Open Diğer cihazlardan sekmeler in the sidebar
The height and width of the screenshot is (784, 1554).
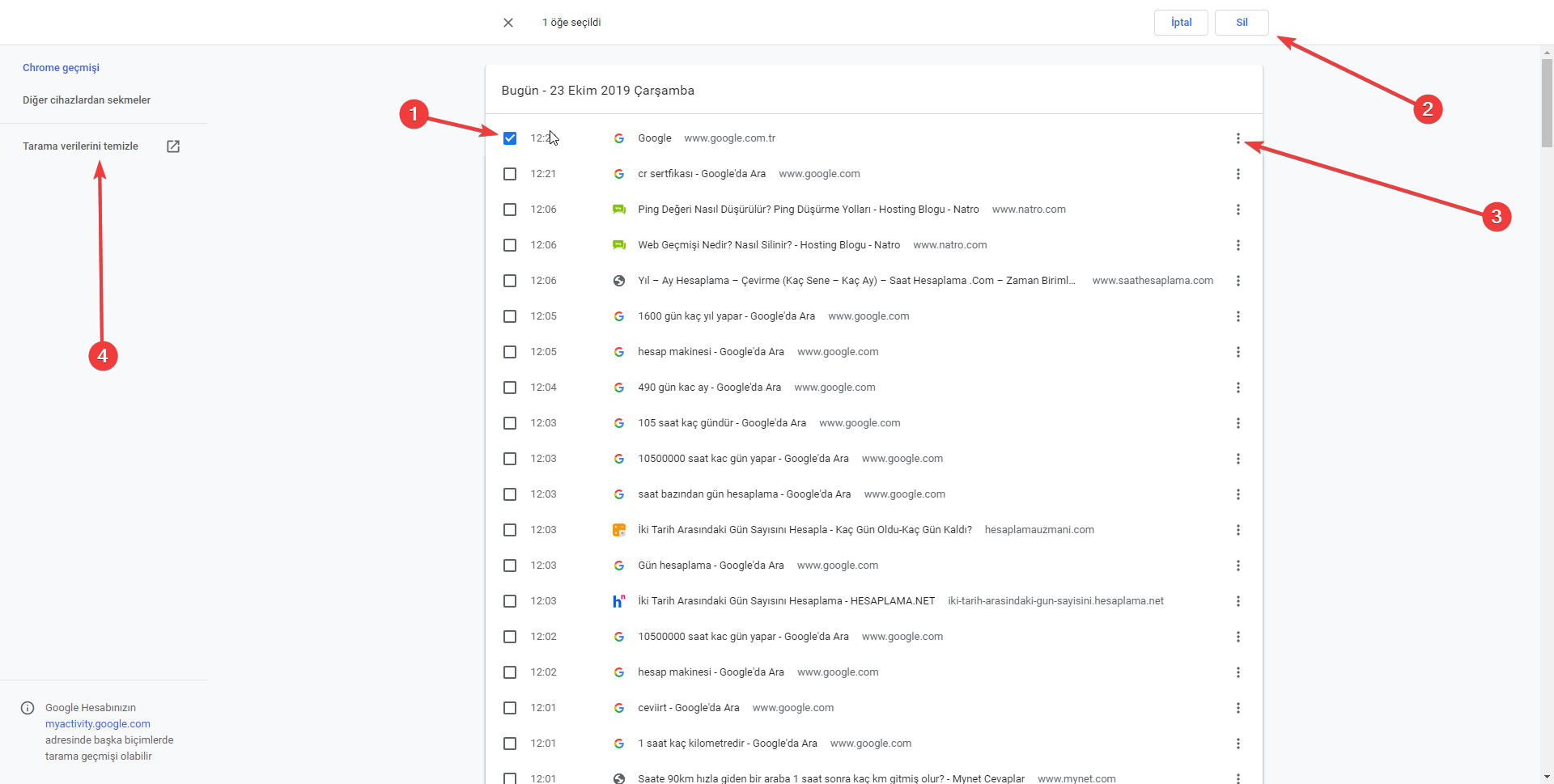pyautogui.click(x=87, y=100)
